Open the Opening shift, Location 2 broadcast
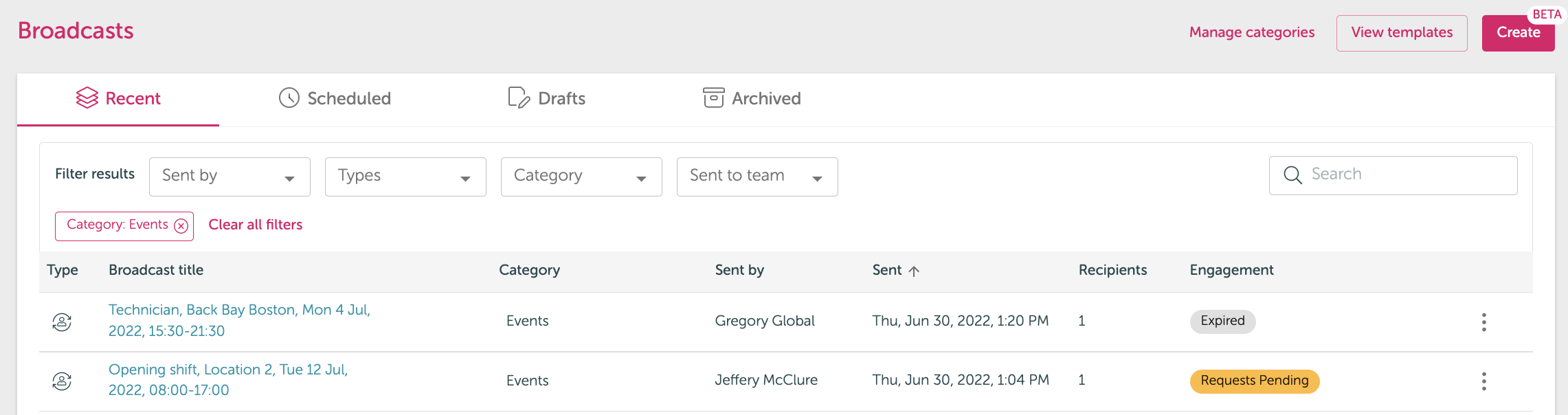The height and width of the screenshot is (415, 1568). tap(228, 380)
